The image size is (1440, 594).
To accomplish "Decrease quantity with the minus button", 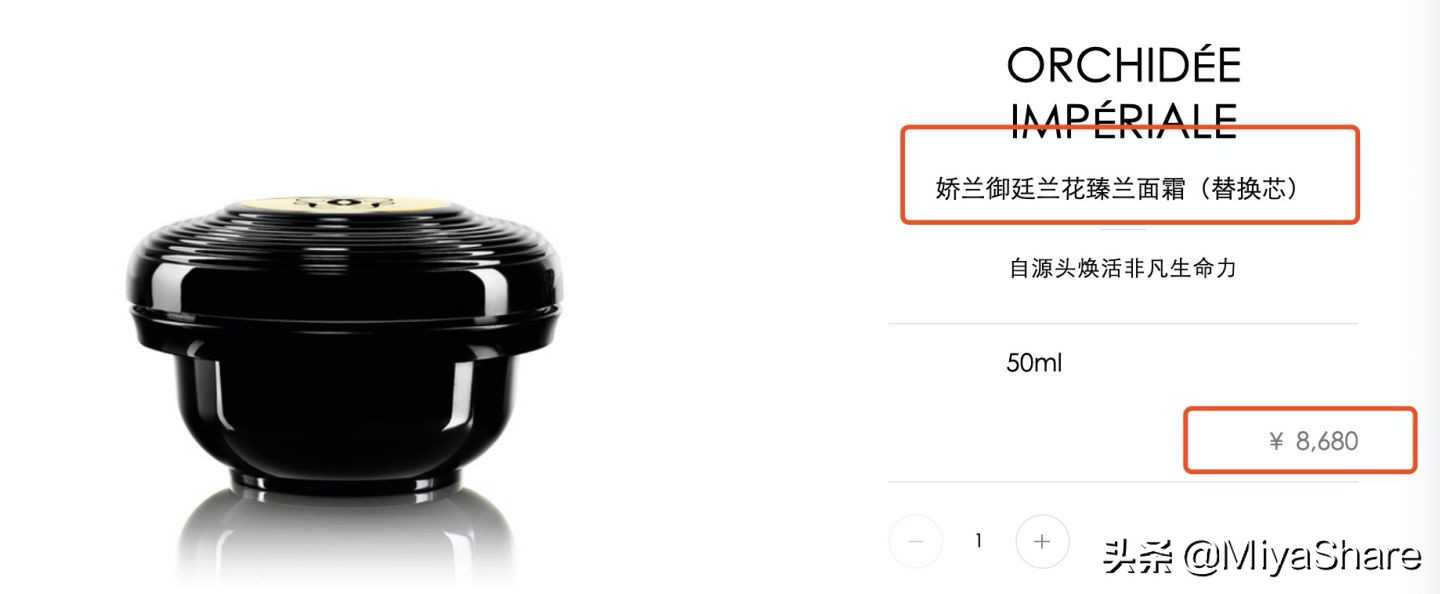I will pyautogui.click(x=914, y=542).
